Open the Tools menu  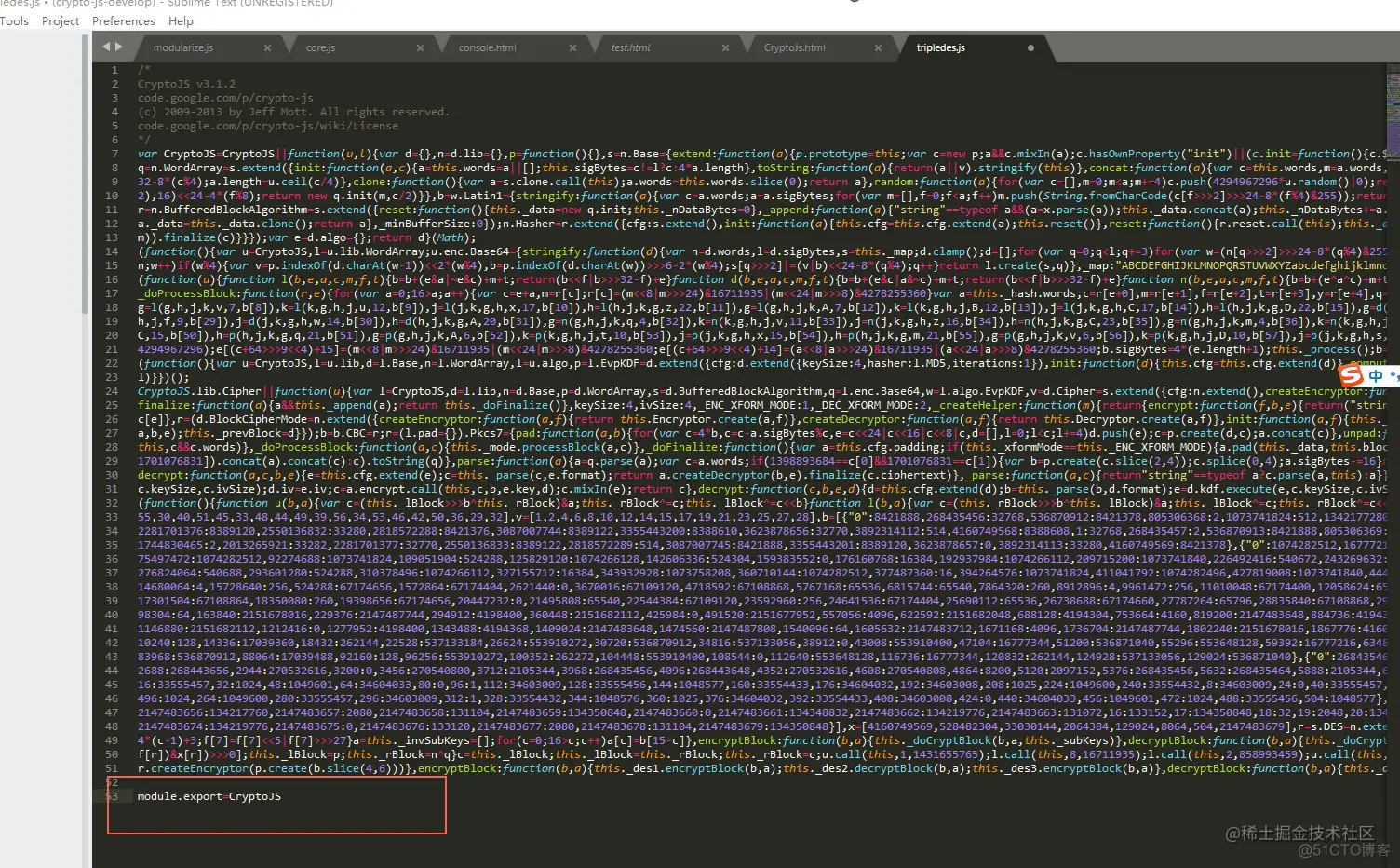tap(14, 21)
